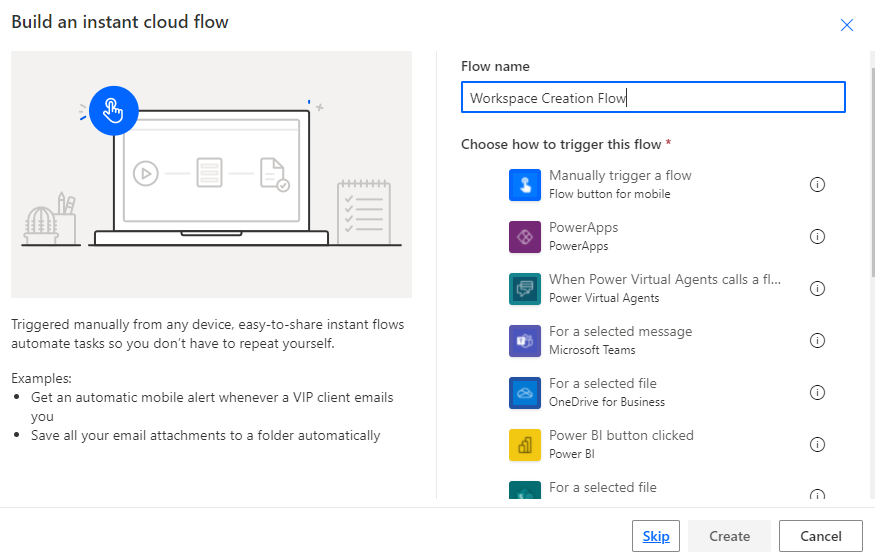This screenshot has width=875, height=556.
Task: Show info for OneDrive selected file trigger
Action: (817, 393)
